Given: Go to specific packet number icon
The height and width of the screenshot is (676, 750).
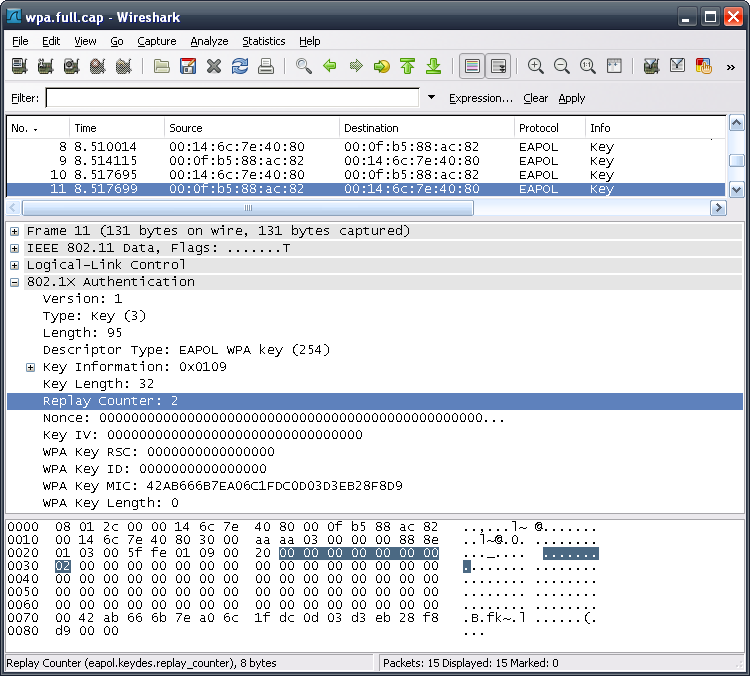Looking at the screenshot, I should [x=382, y=66].
